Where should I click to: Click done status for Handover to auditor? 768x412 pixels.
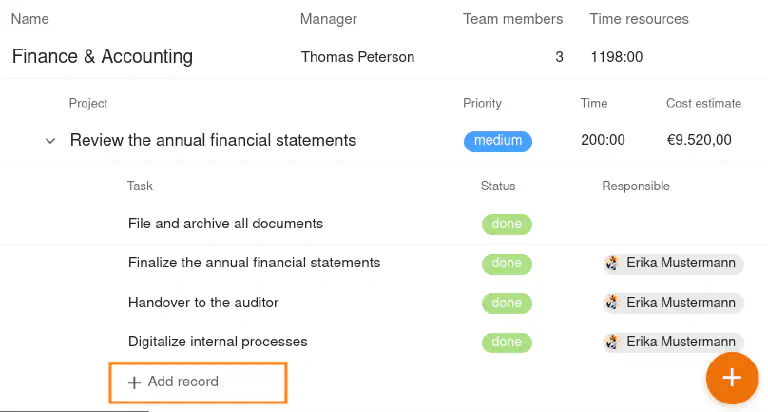pos(506,303)
